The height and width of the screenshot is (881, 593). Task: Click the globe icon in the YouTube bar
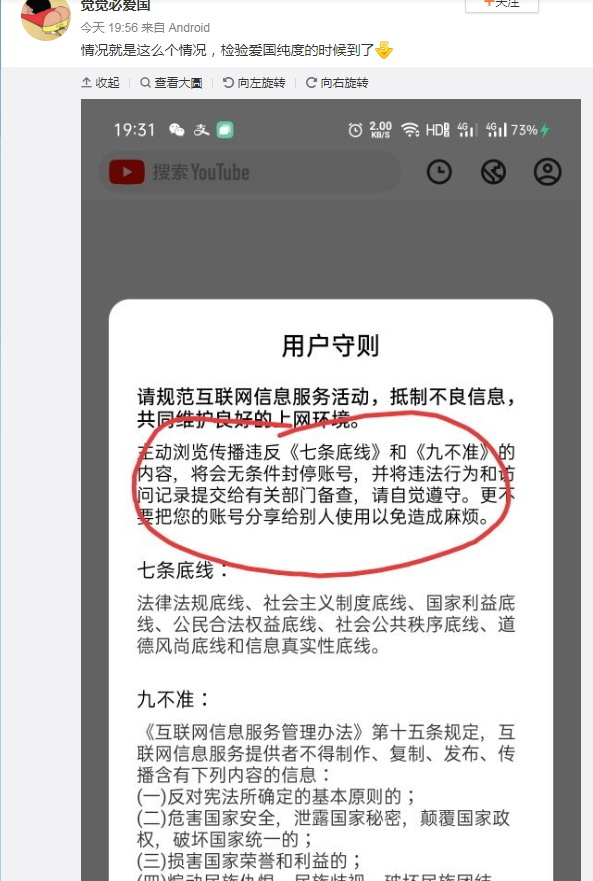coord(493,172)
